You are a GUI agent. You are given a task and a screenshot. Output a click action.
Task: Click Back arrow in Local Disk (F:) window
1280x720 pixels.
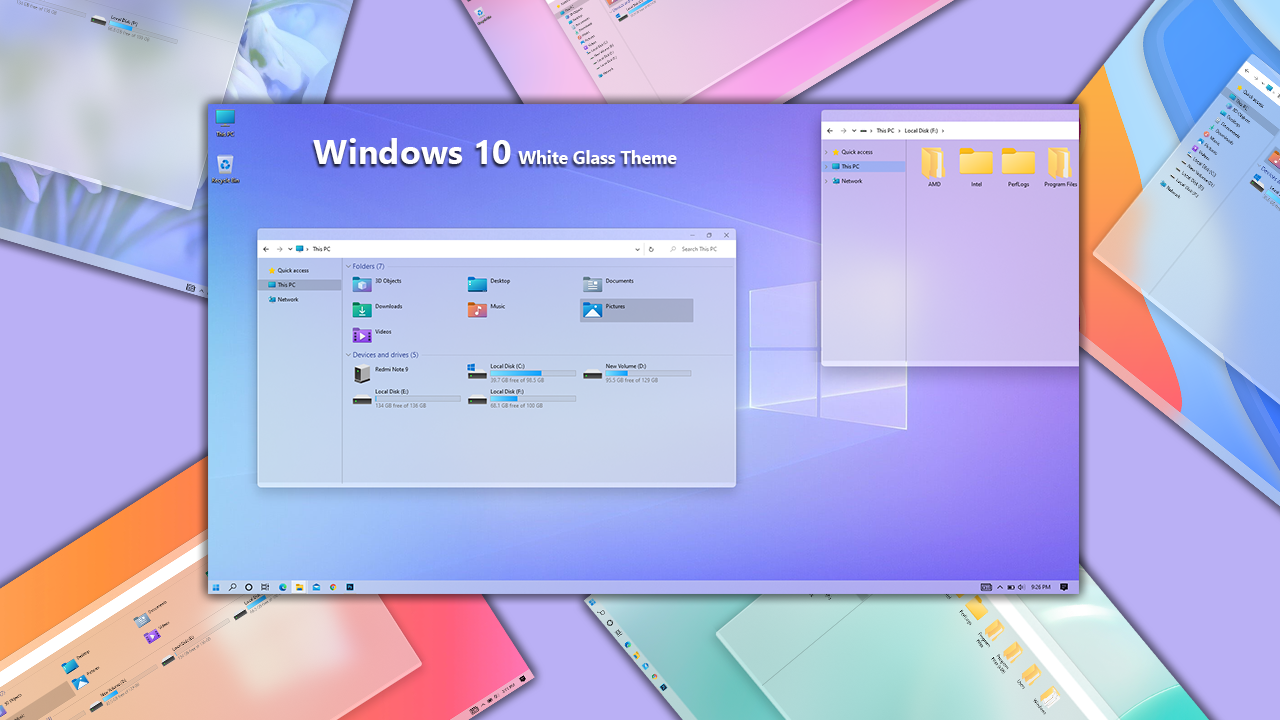pos(830,131)
